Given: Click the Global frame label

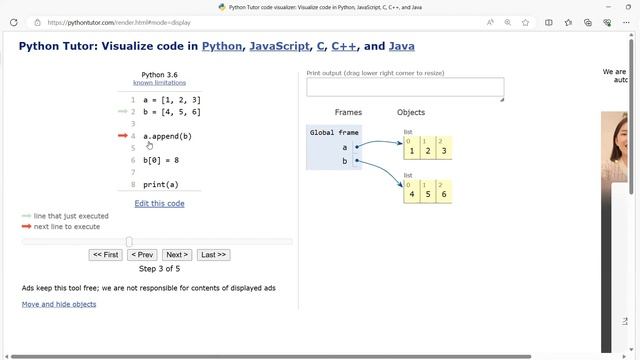Looking at the screenshot, I should pos(334,132).
